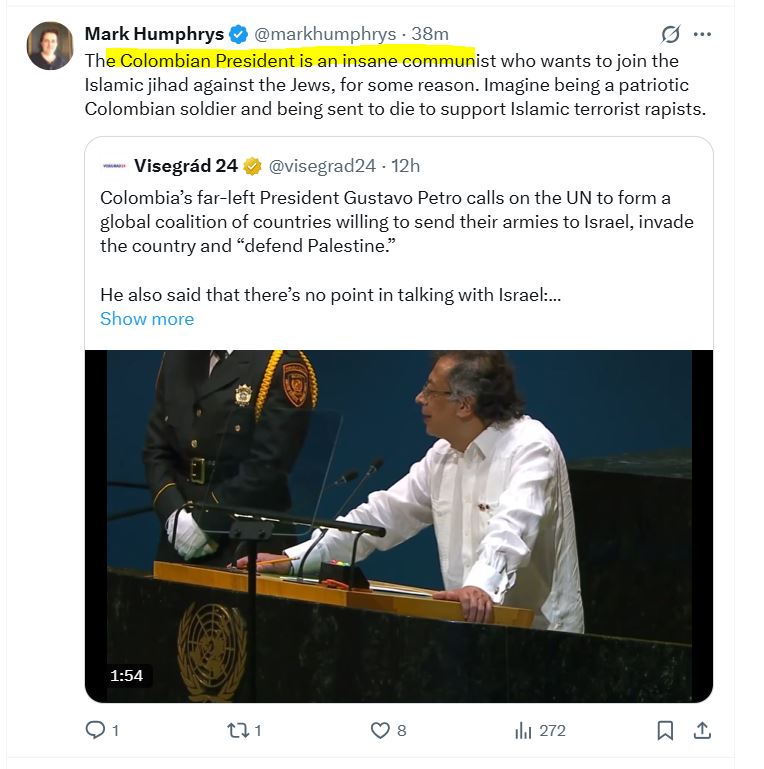Click Visegrád 24 gold verified badge

[252, 165]
